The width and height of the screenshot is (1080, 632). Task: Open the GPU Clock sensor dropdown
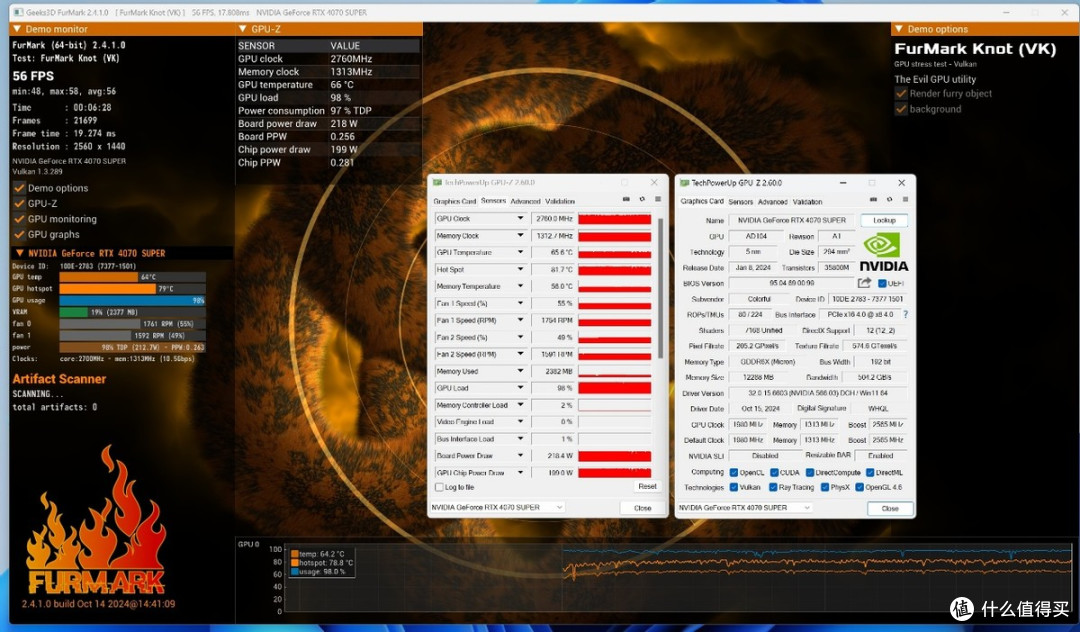tap(521, 218)
